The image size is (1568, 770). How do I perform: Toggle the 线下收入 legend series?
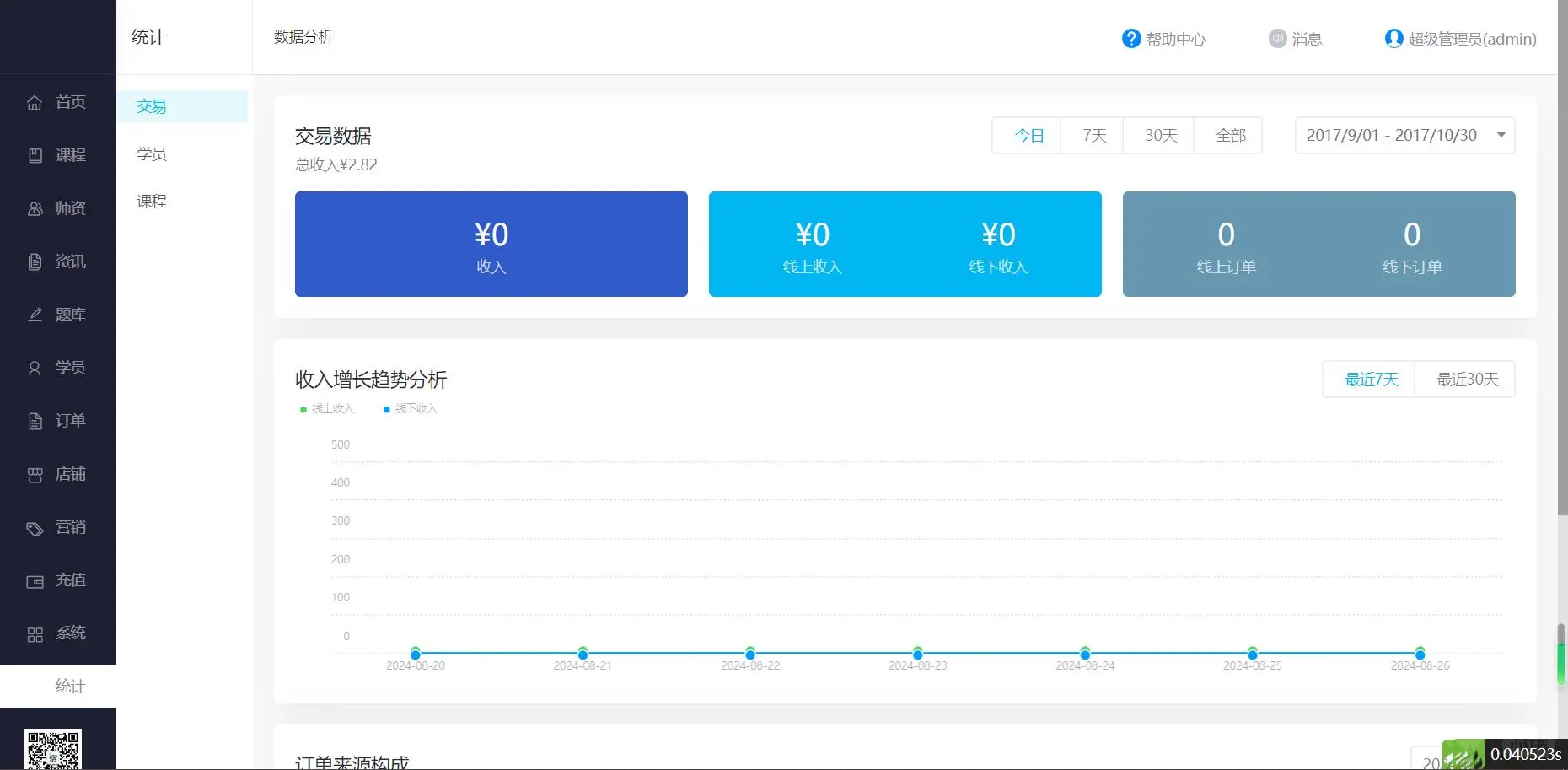411,409
